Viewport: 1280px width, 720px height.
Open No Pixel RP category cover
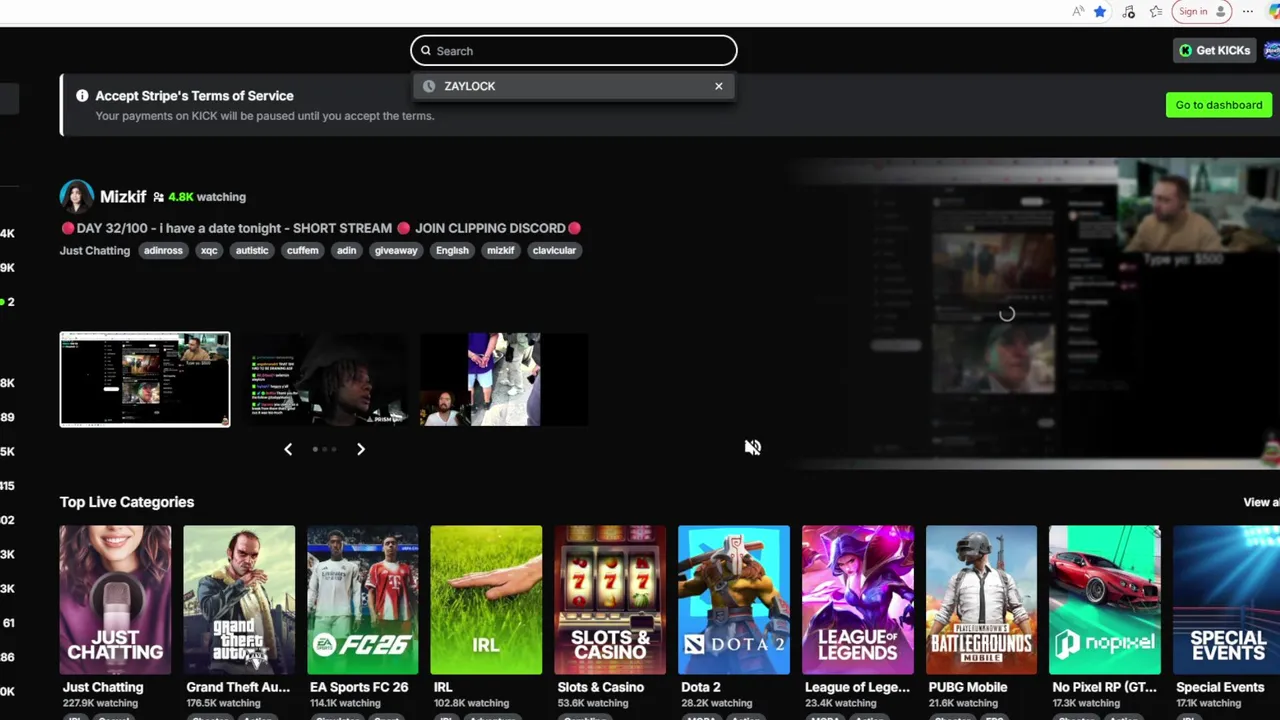1105,600
